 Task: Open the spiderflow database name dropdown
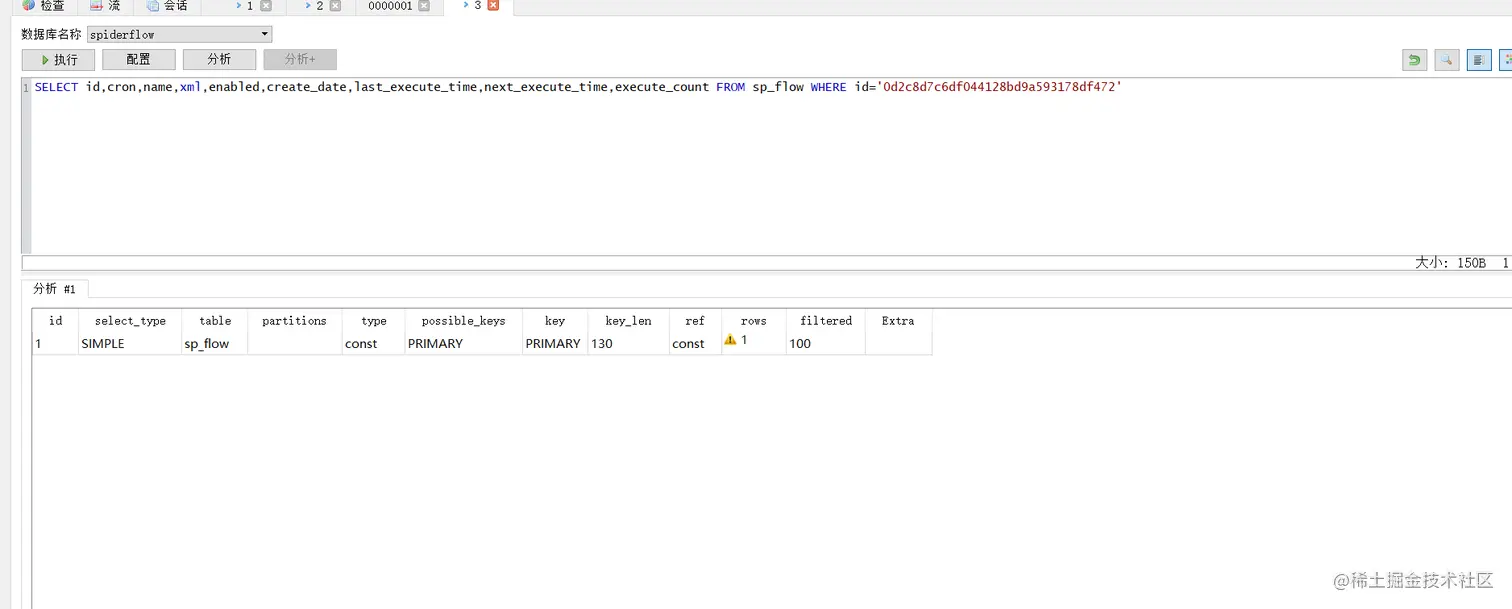tap(180, 34)
